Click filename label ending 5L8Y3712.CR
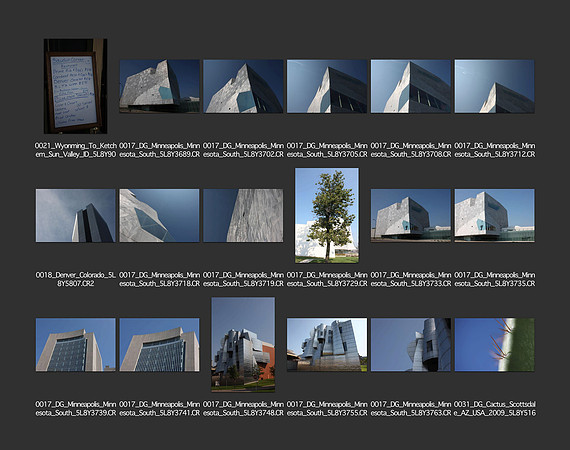The height and width of the screenshot is (450, 570). click(x=494, y=150)
